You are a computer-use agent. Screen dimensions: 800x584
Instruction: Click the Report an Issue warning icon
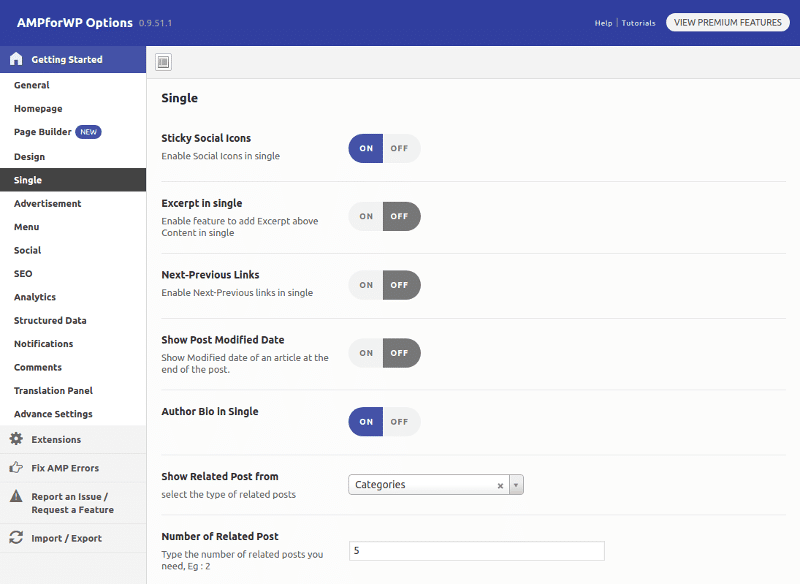pos(16,496)
